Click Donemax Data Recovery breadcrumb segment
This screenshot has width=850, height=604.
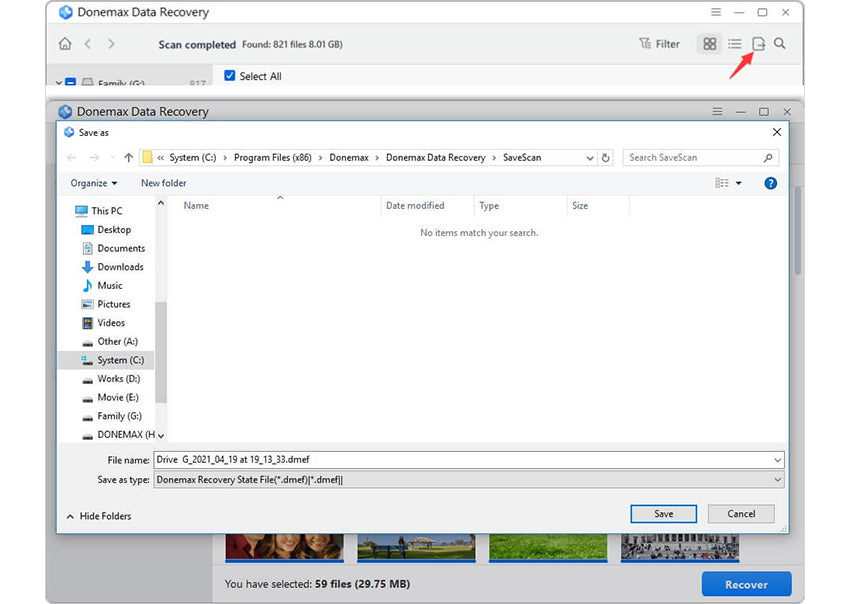tap(435, 158)
